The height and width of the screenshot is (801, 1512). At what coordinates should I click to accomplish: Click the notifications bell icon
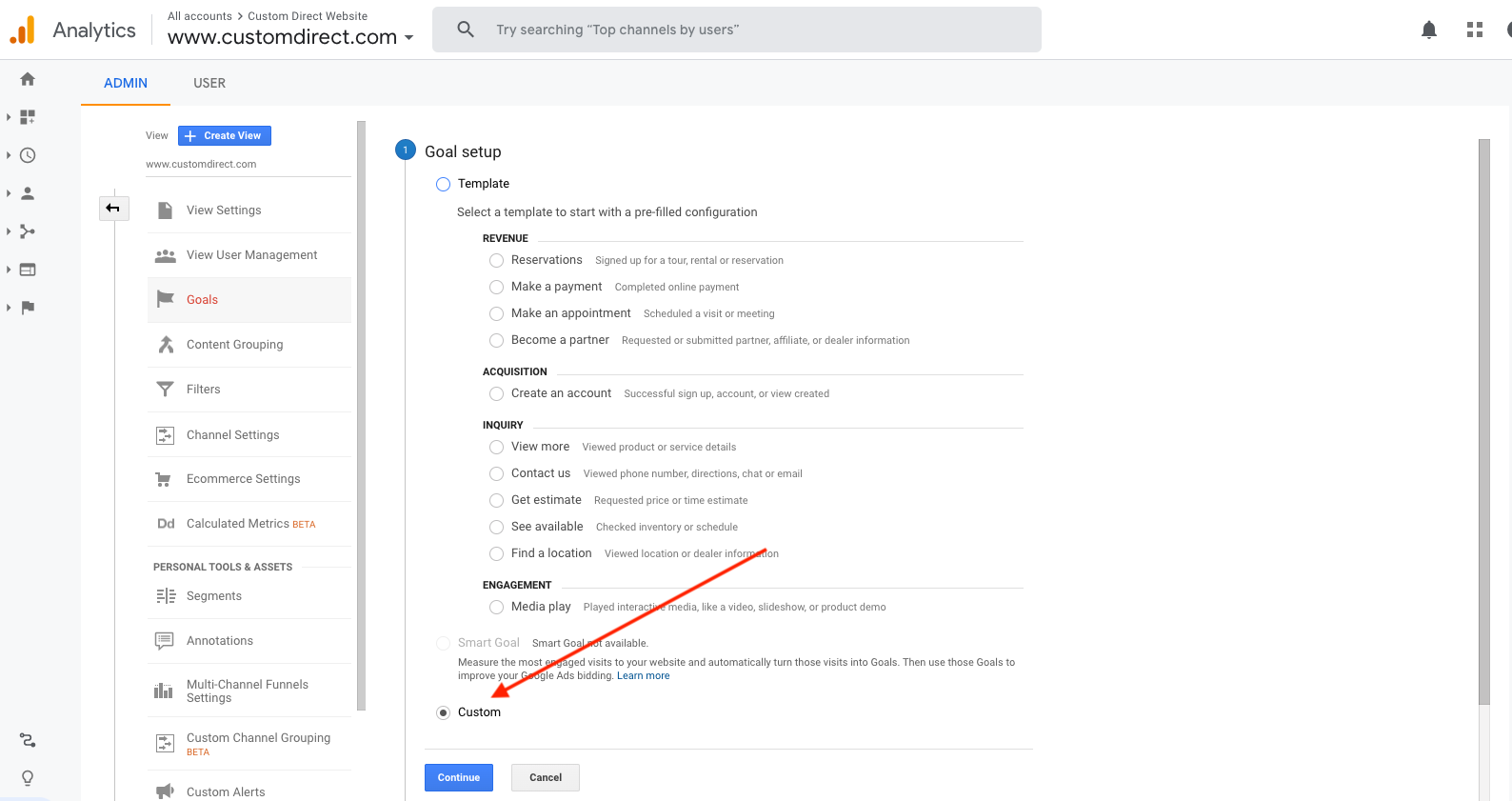[1429, 30]
